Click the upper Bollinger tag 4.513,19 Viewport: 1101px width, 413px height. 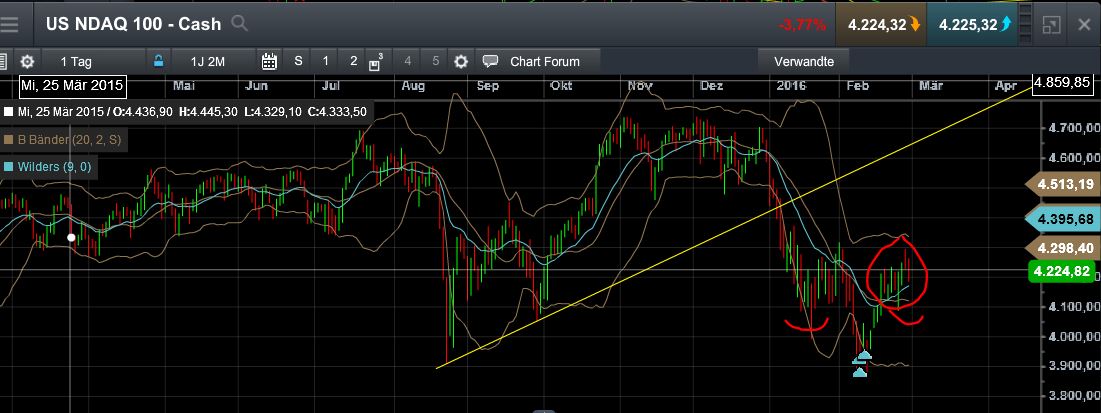pyautogui.click(x=1064, y=185)
